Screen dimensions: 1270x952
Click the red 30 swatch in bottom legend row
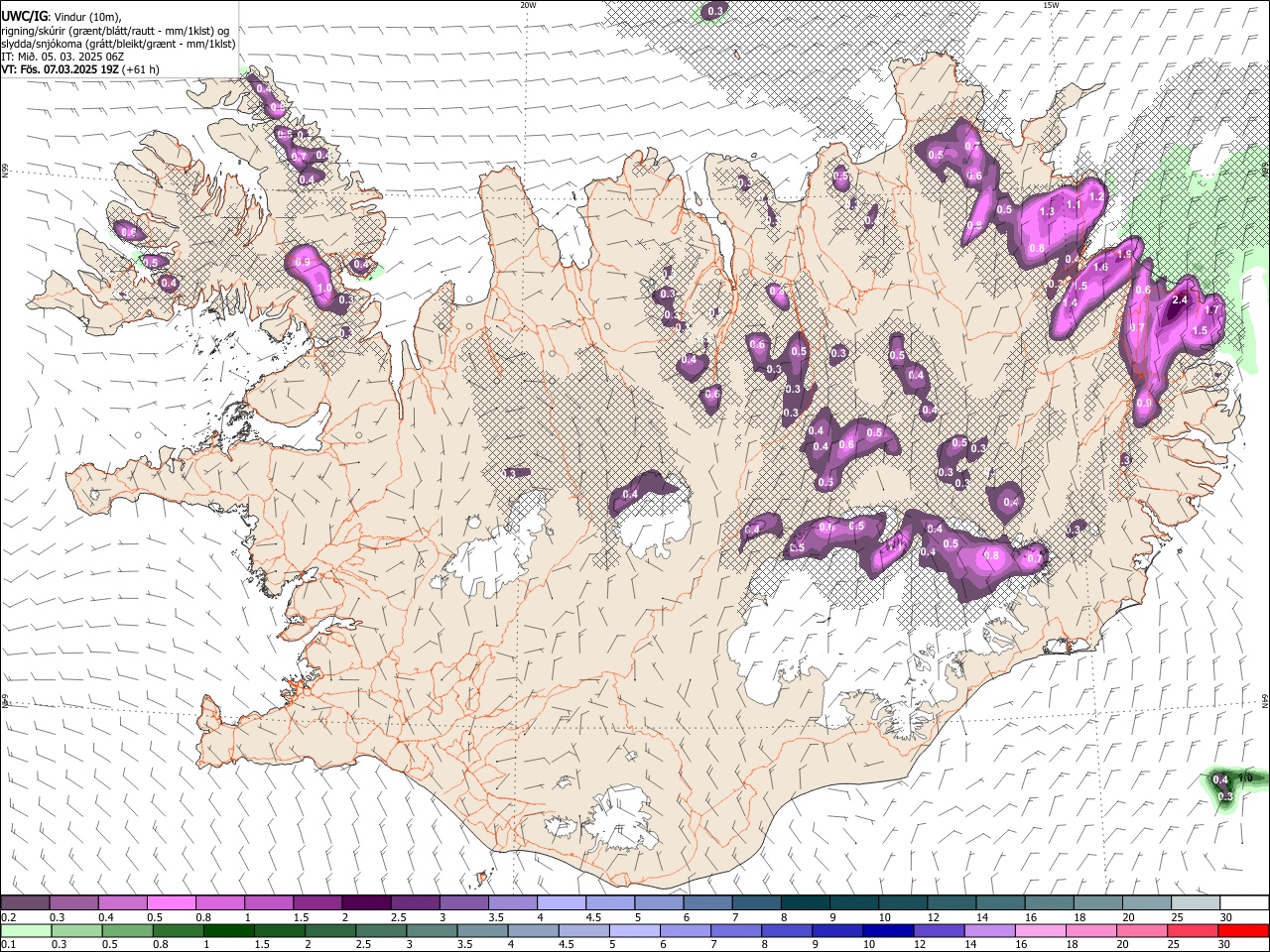coord(1242,930)
